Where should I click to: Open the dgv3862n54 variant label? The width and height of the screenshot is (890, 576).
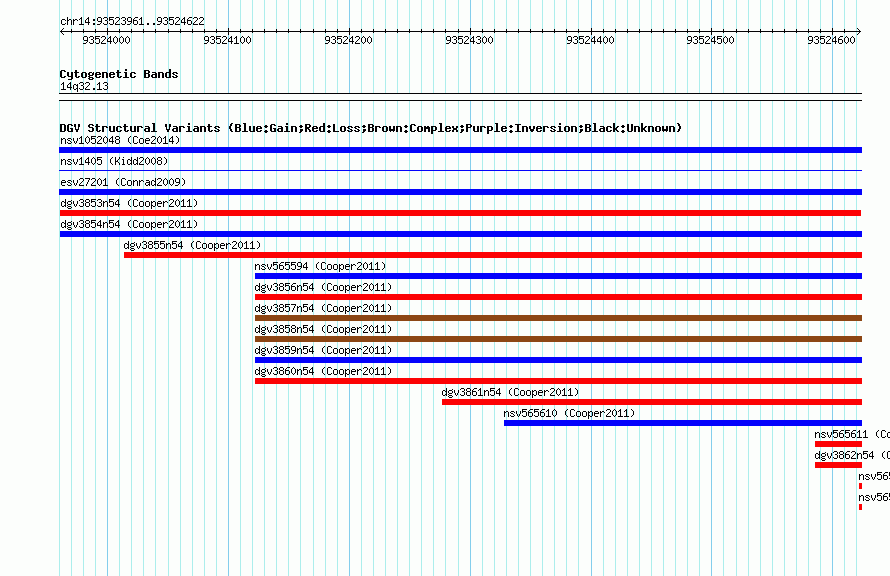tap(852, 455)
